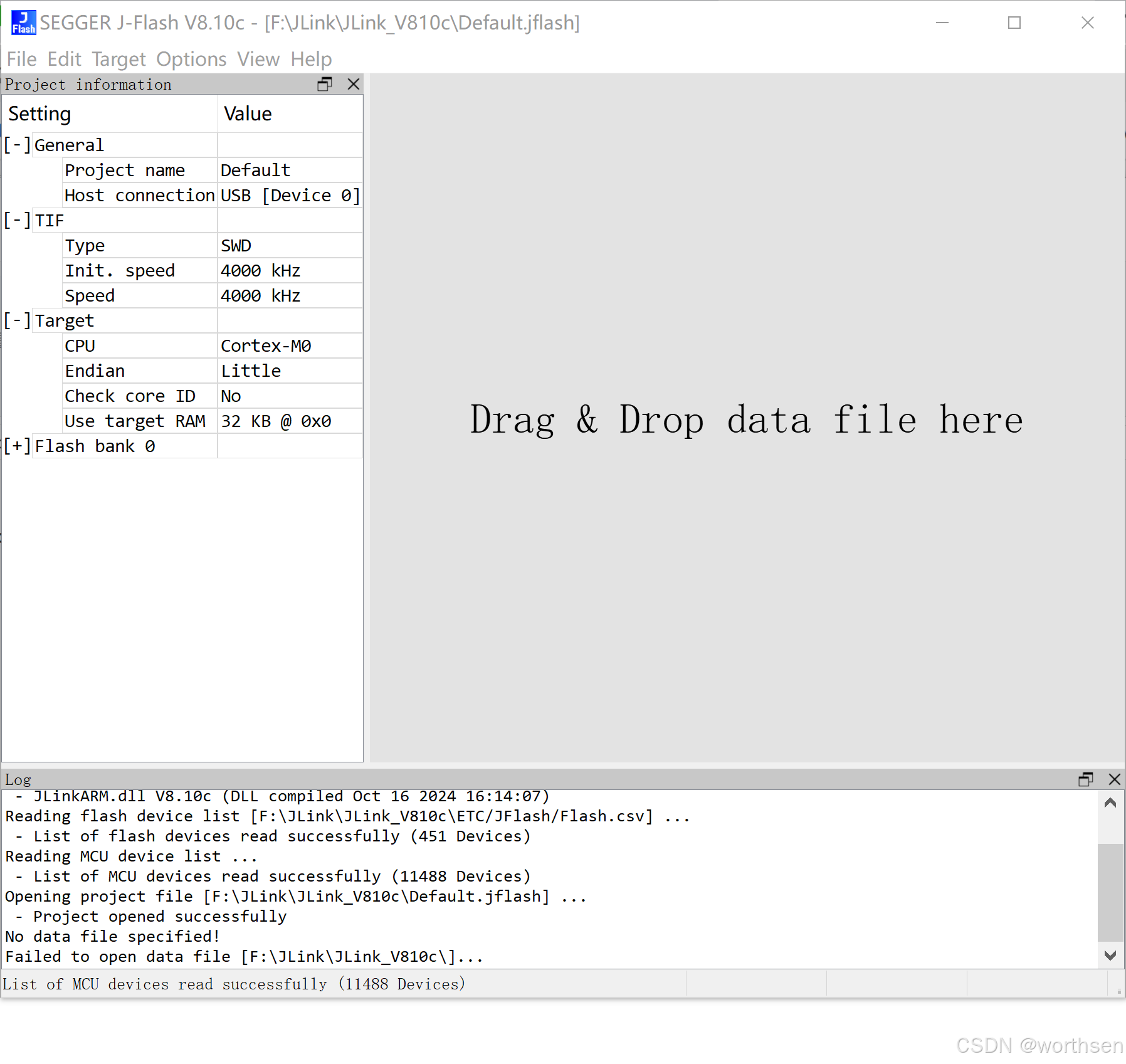This screenshot has width=1126, height=1064.
Task: Close the Project information panel
Action: tap(354, 84)
